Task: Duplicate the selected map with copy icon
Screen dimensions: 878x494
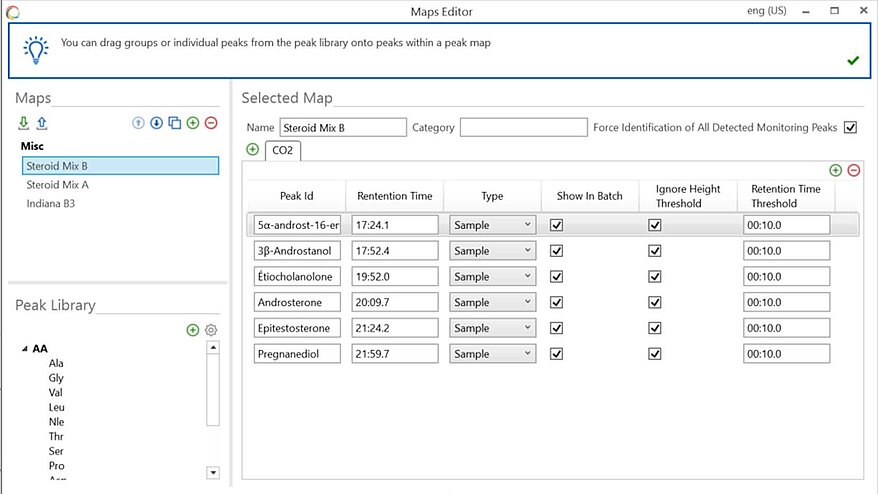Action: tap(174, 123)
